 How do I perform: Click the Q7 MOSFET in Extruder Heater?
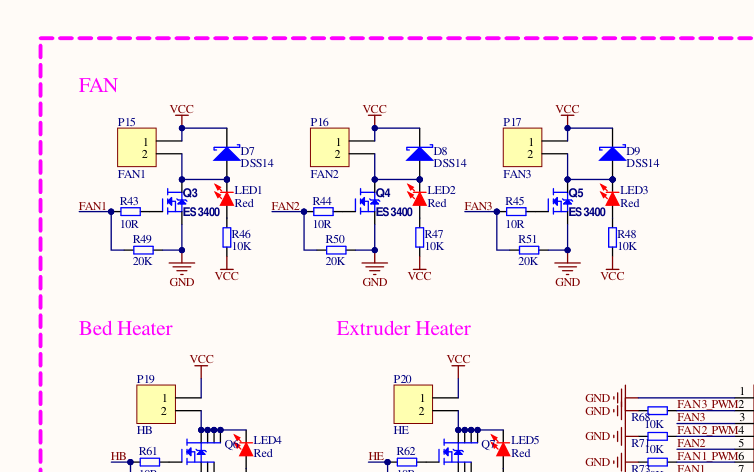click(454, 452)
